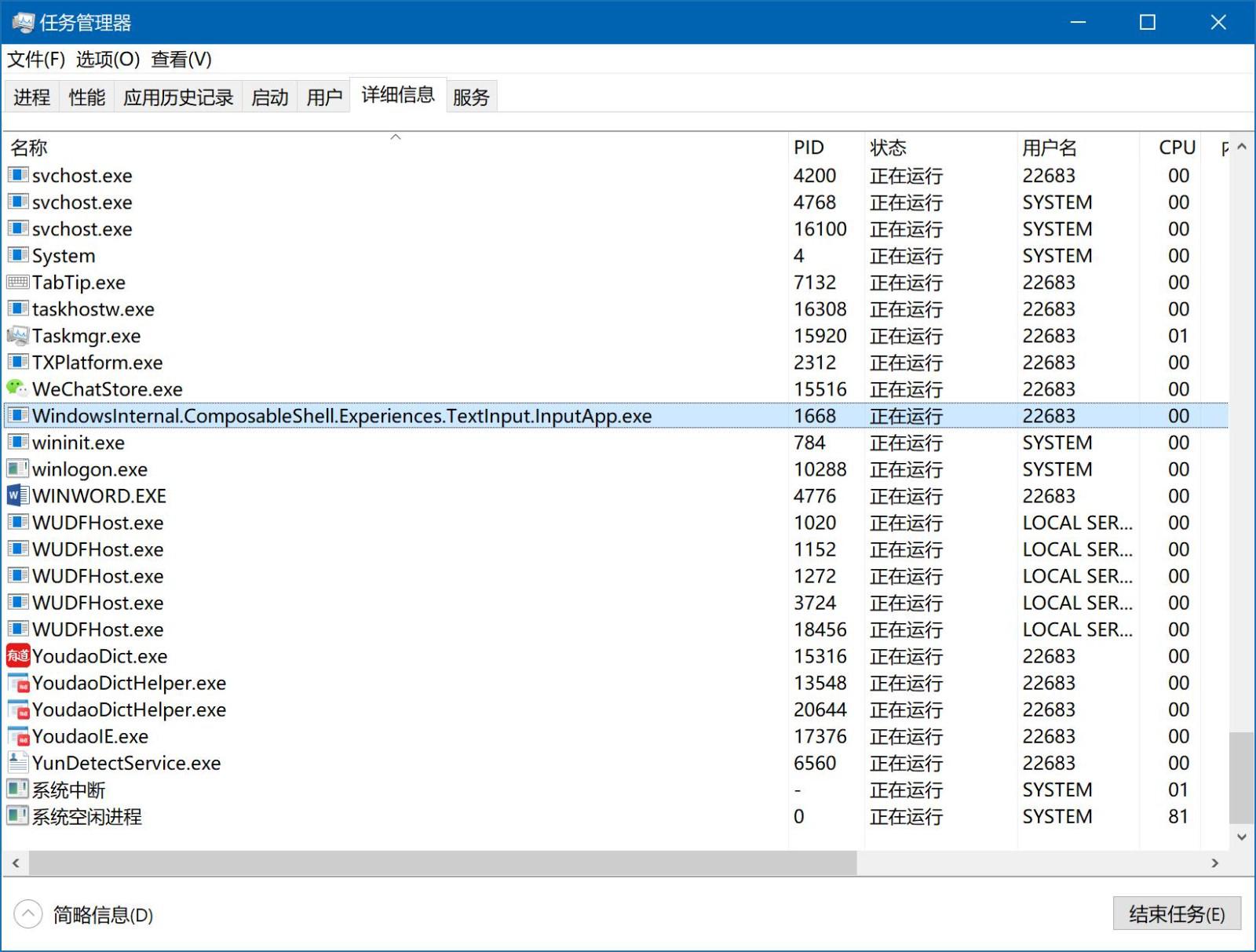Click the Taskmgr.exe process icon
Screen dimensions: 1256x952
[17, 336]
